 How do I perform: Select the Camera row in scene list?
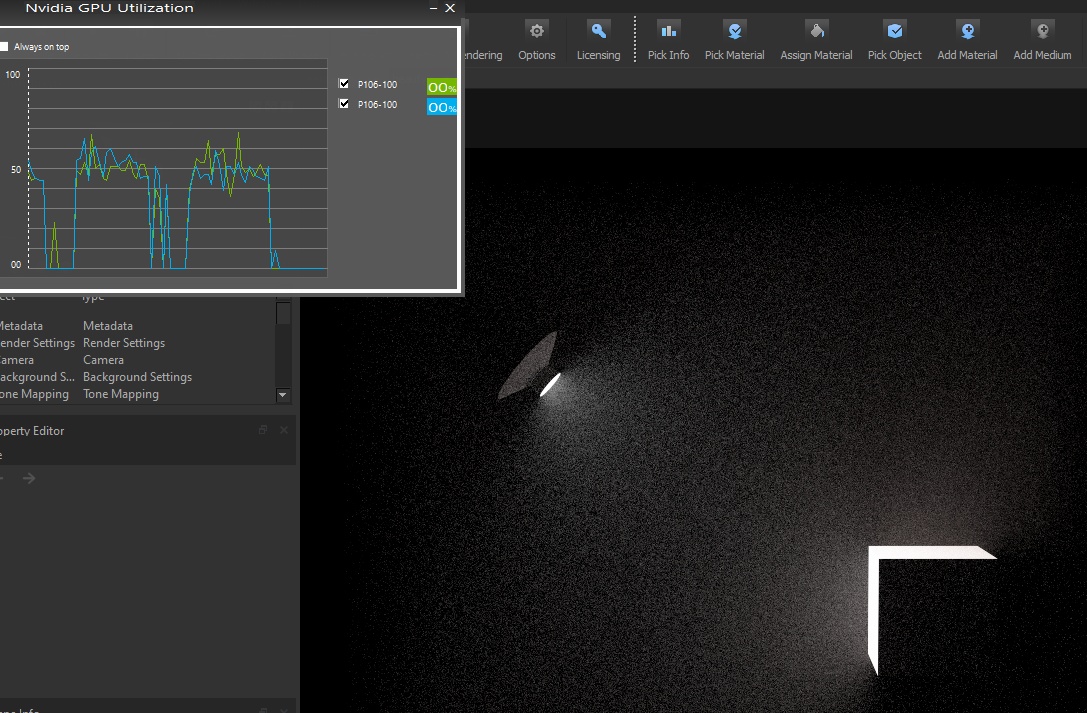click(x=137, y=360)
